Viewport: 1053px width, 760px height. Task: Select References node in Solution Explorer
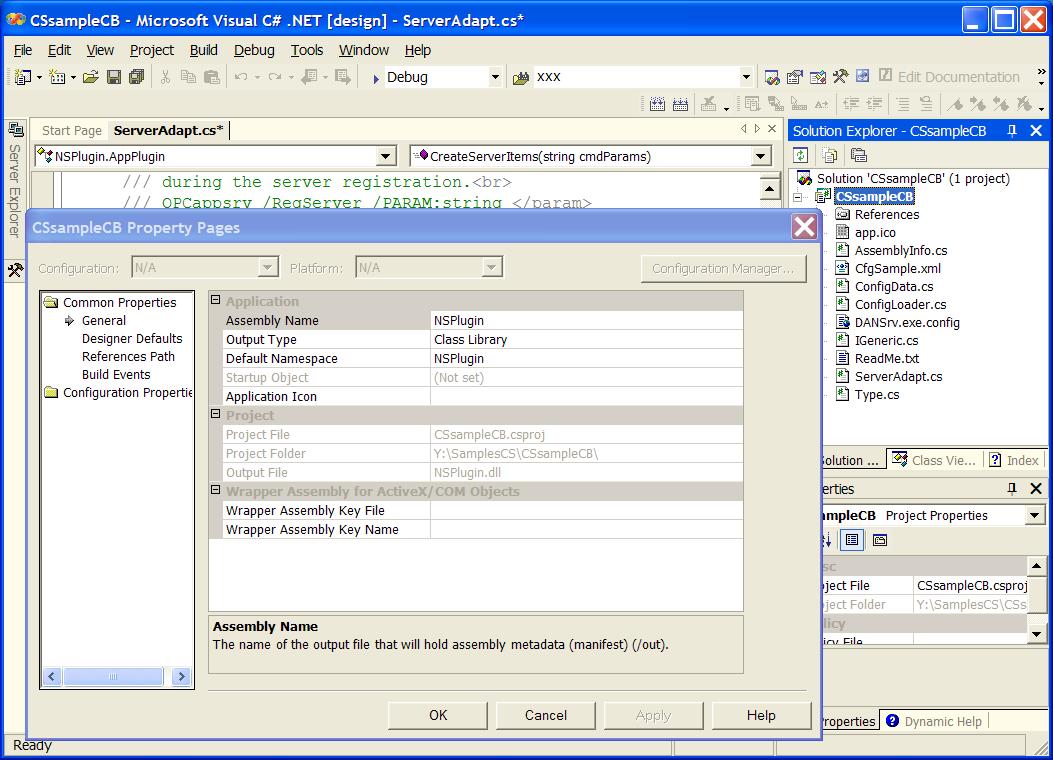click(x=886, y=214)
